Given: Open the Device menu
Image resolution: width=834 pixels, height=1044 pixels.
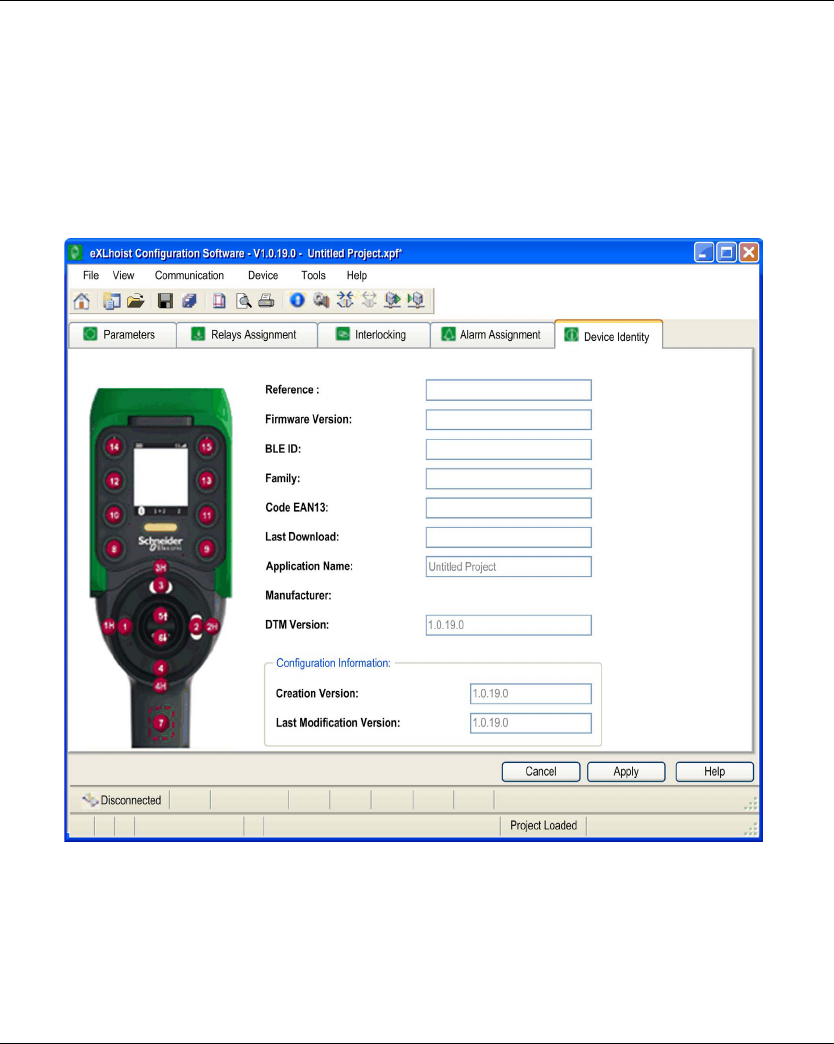Looking at the screenshot, I should click(263, 275).
